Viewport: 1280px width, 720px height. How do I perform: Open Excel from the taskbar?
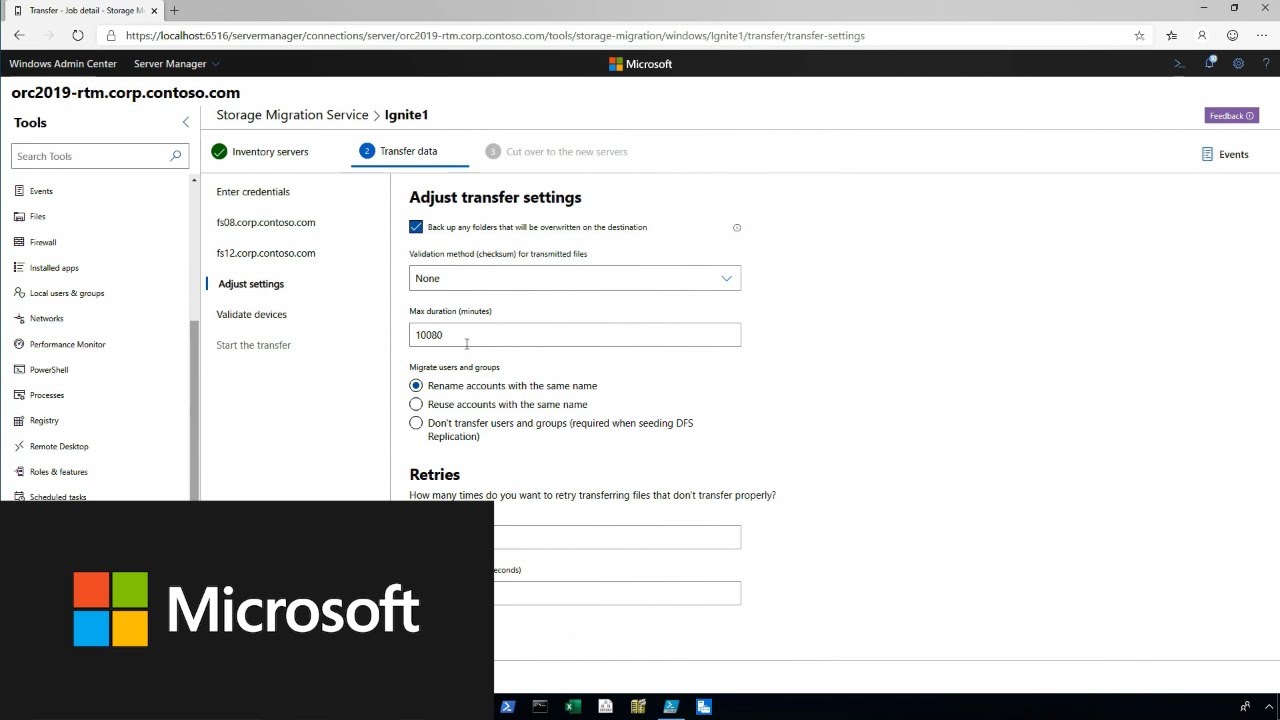click(573, 706)
